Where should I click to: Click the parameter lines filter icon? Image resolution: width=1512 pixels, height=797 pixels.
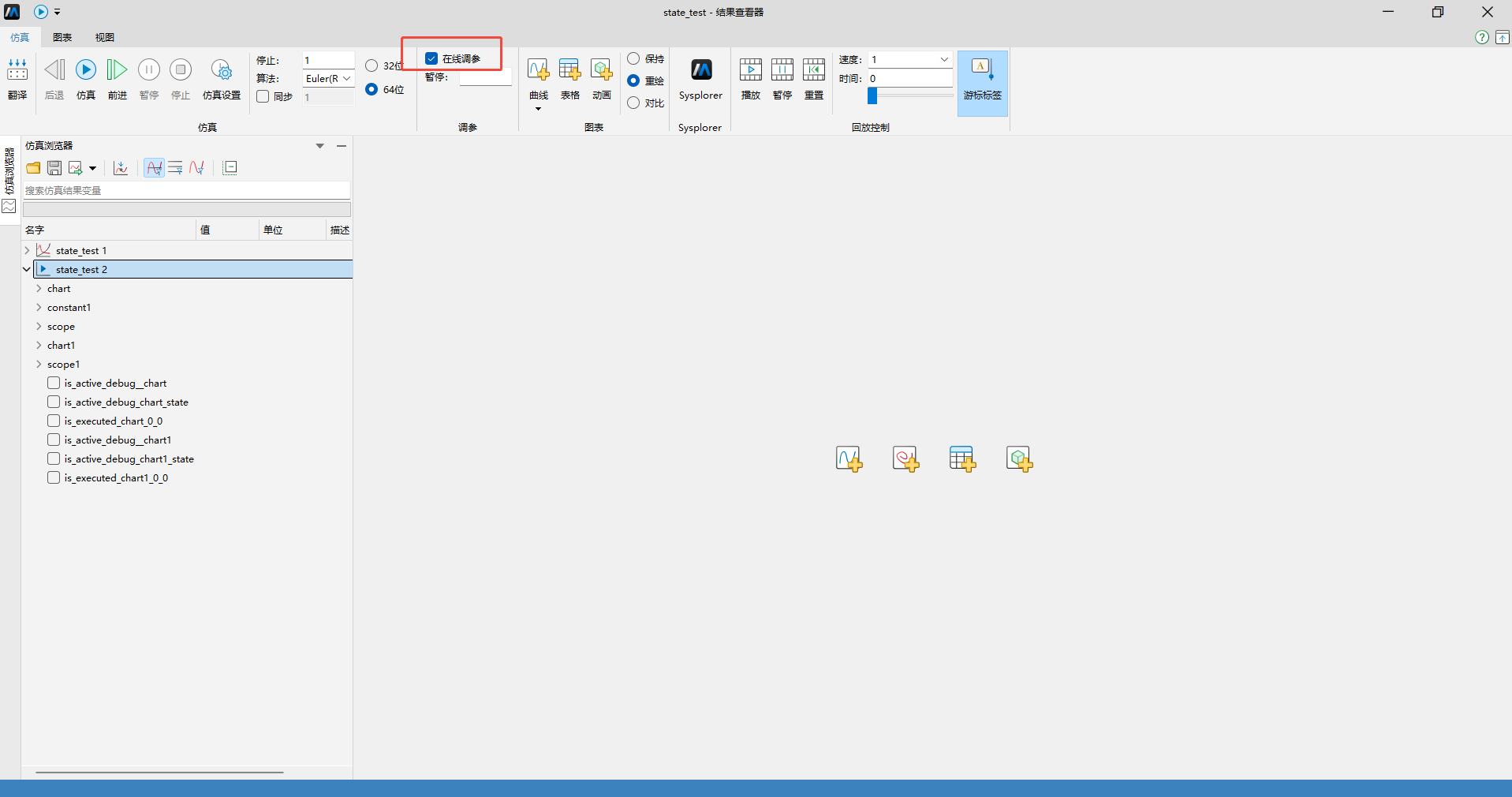(175, 168)
